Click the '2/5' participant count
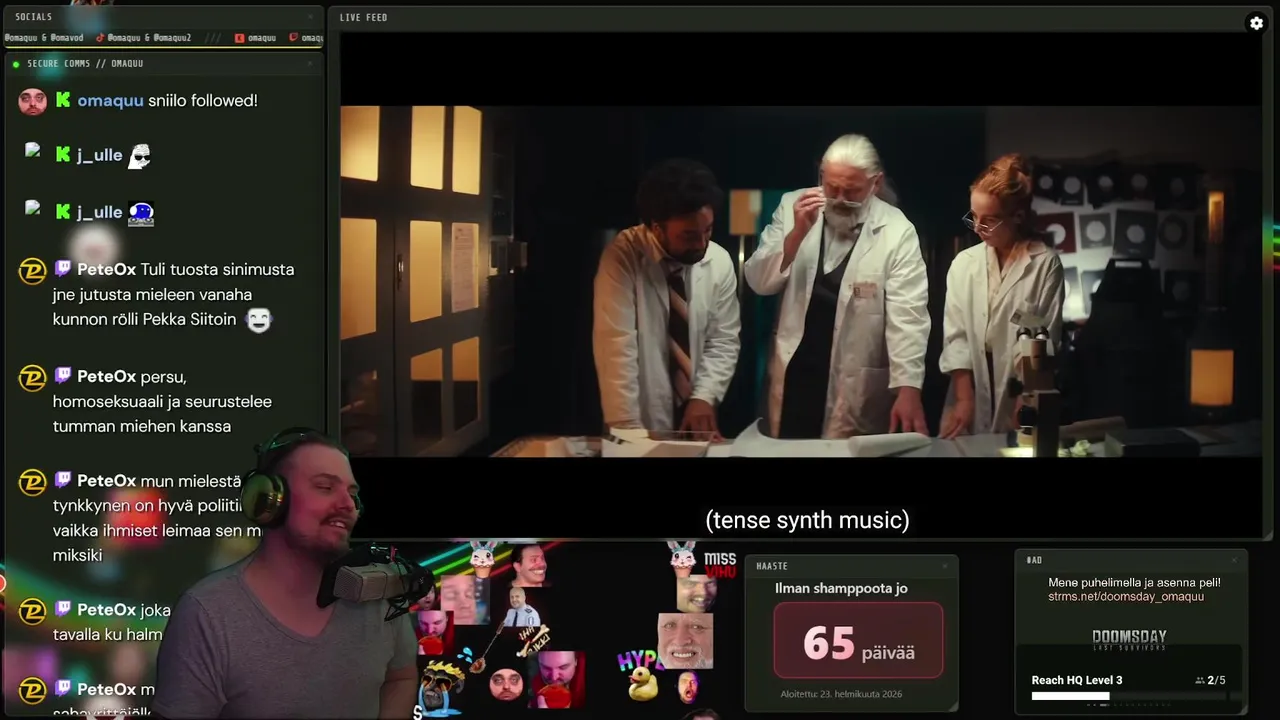Viewport: 1280px width, 720px height. click(x=1216, y=680)
